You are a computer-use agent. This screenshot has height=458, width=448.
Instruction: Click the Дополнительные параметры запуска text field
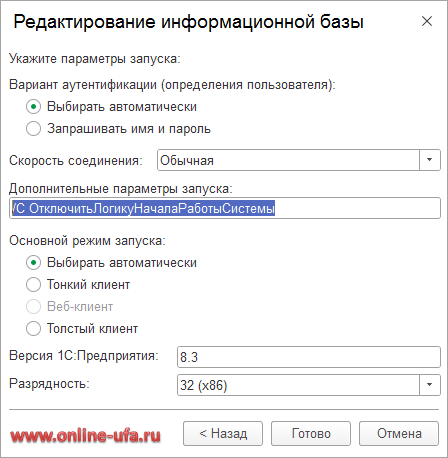(225, 208)
